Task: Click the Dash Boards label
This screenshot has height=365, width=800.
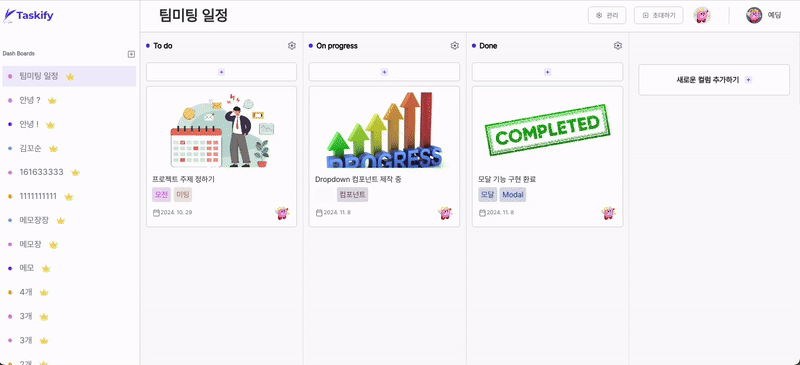Action: [18, 54]
